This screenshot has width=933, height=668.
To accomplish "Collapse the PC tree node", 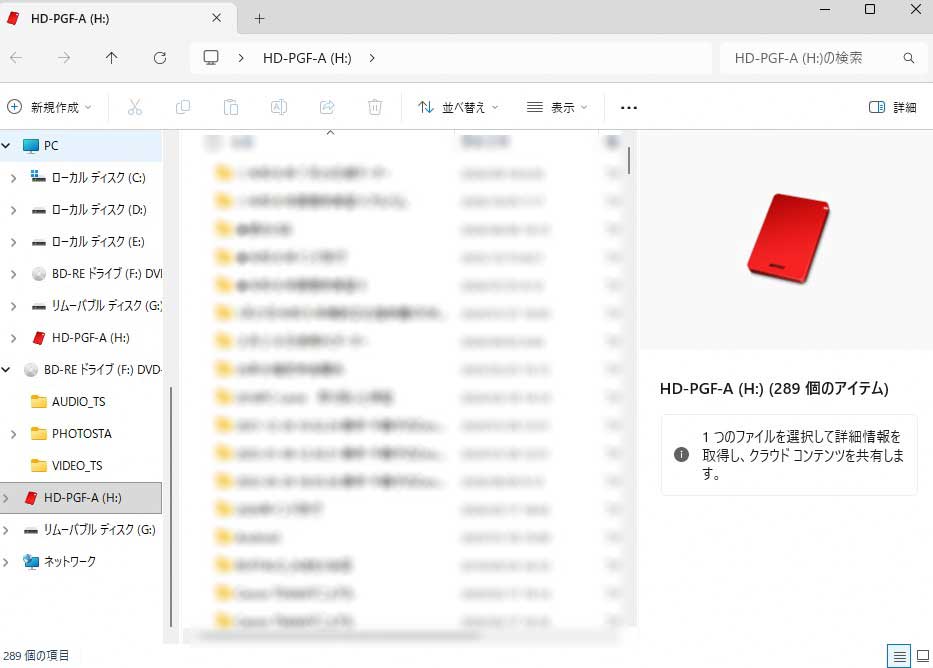I will [7, 145].
